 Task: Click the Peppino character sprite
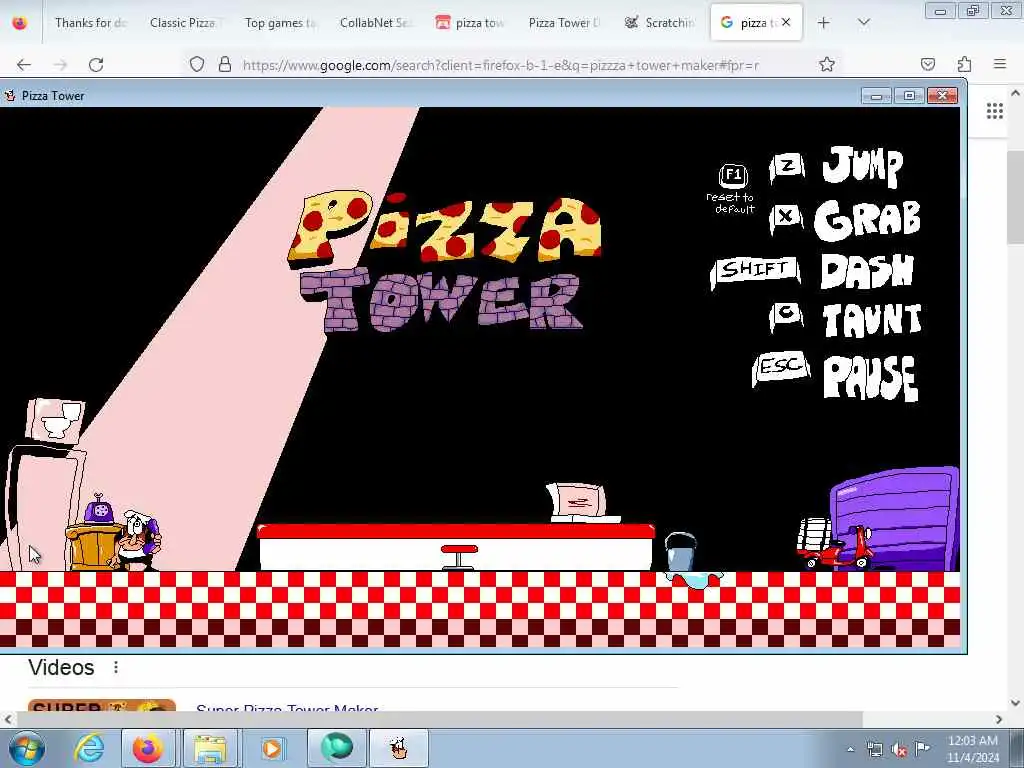136,540
